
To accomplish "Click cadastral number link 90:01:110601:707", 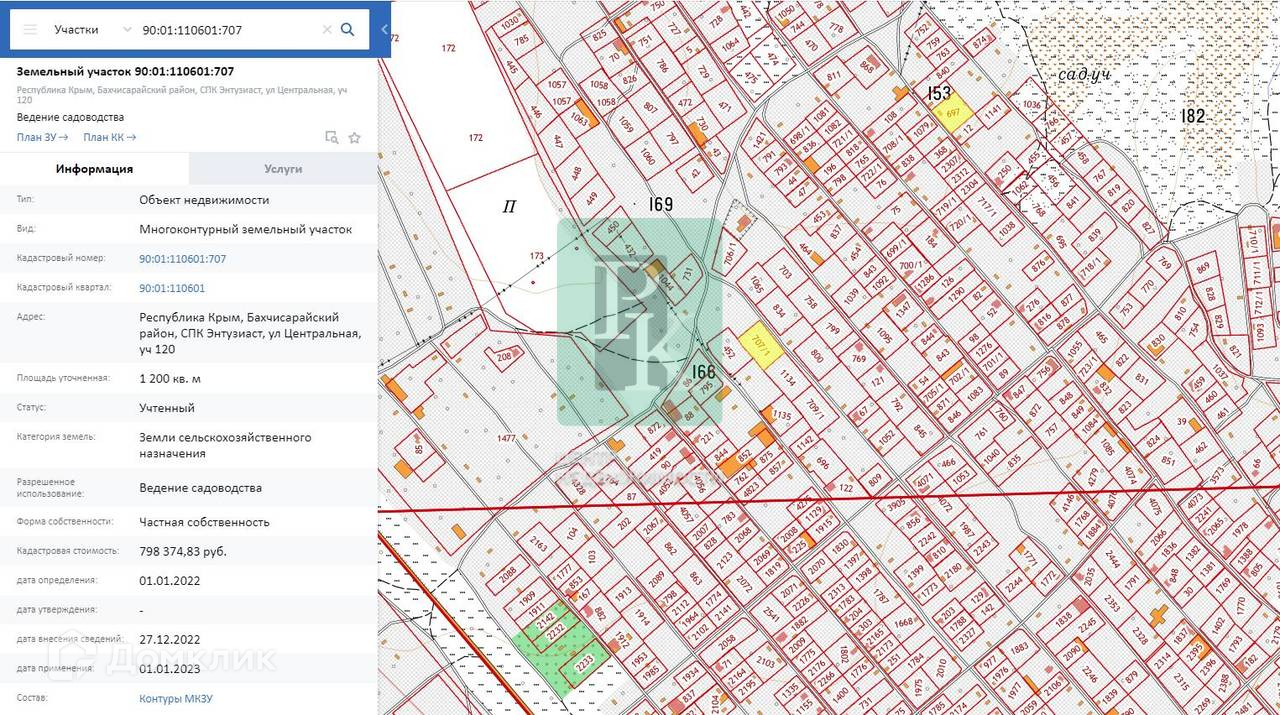I will tap(182, 259).
